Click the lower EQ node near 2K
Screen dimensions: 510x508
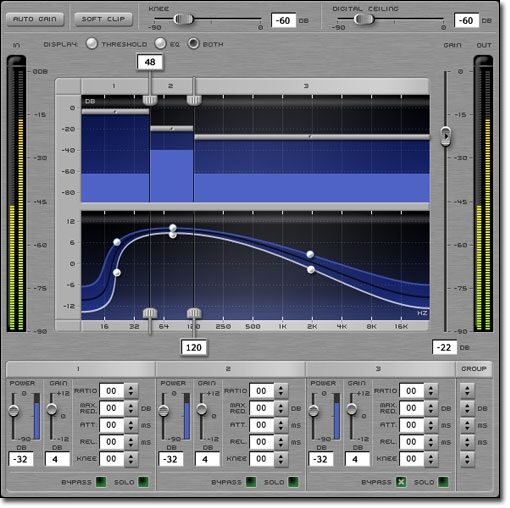coord(311,270)
